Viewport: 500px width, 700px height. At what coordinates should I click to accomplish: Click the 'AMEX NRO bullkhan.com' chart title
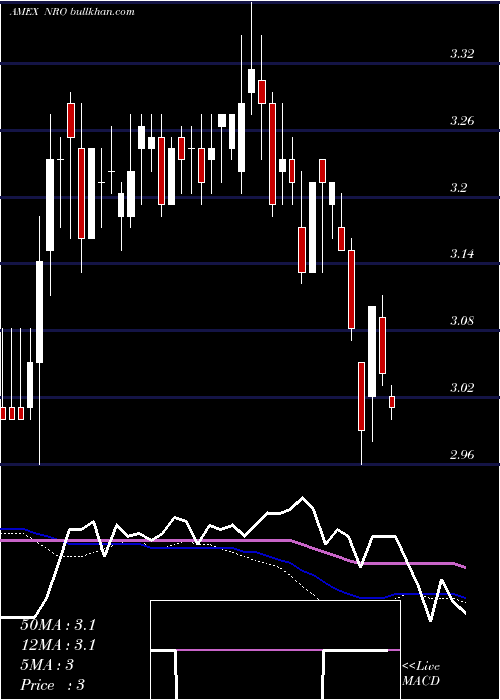[x=72, y=12]
